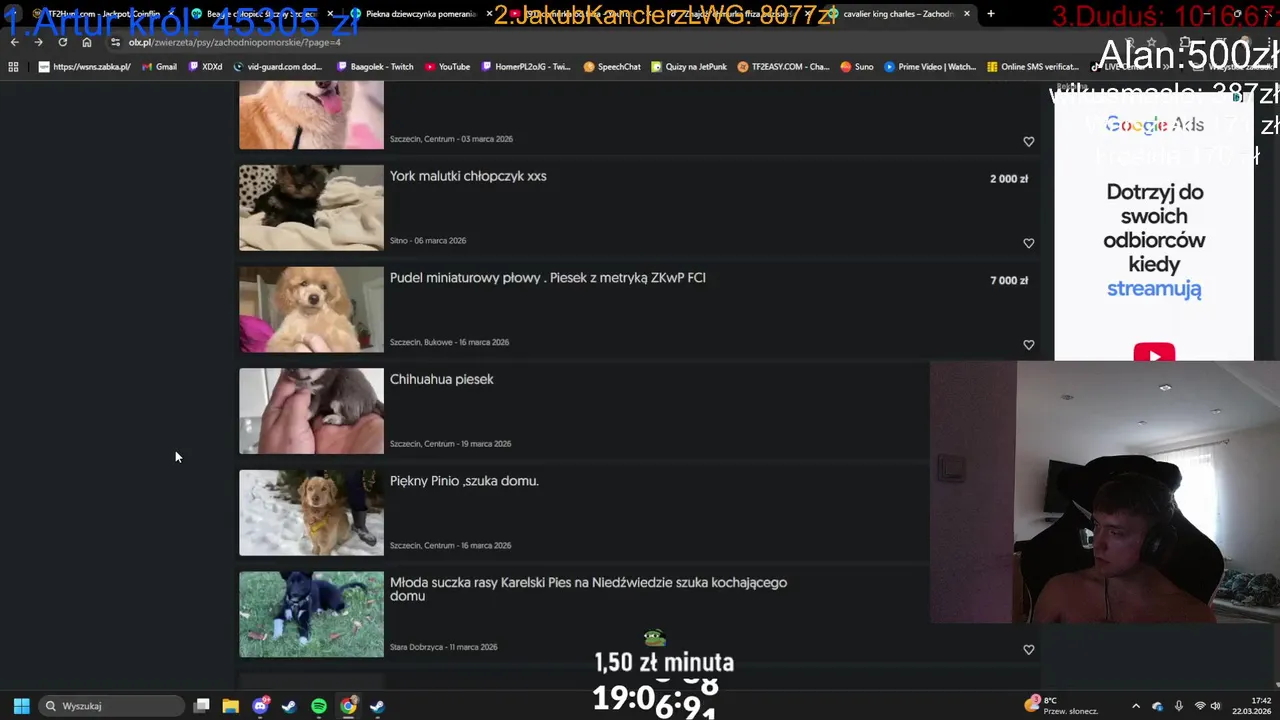Open the Prime Video bookmark
The height and width of the screenshot is (720, 1280).
click(930, 67)
